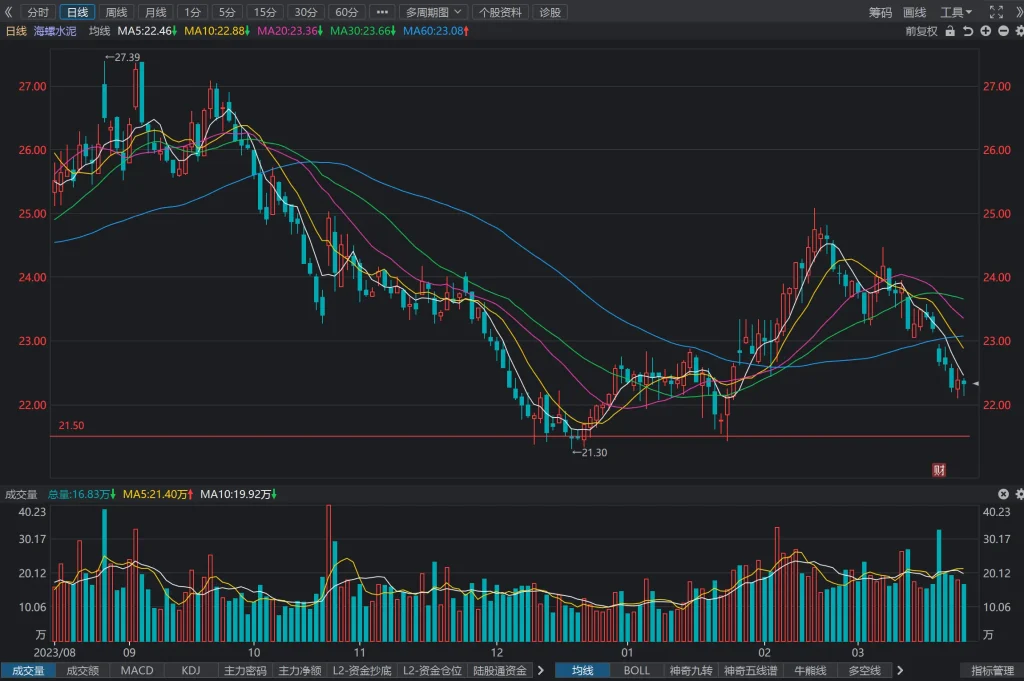This screenshot has height=681, width=1024.
Task: Click the volume MA5:21.40万 legend
Action: pyautogui.click(x=158, y=494)
